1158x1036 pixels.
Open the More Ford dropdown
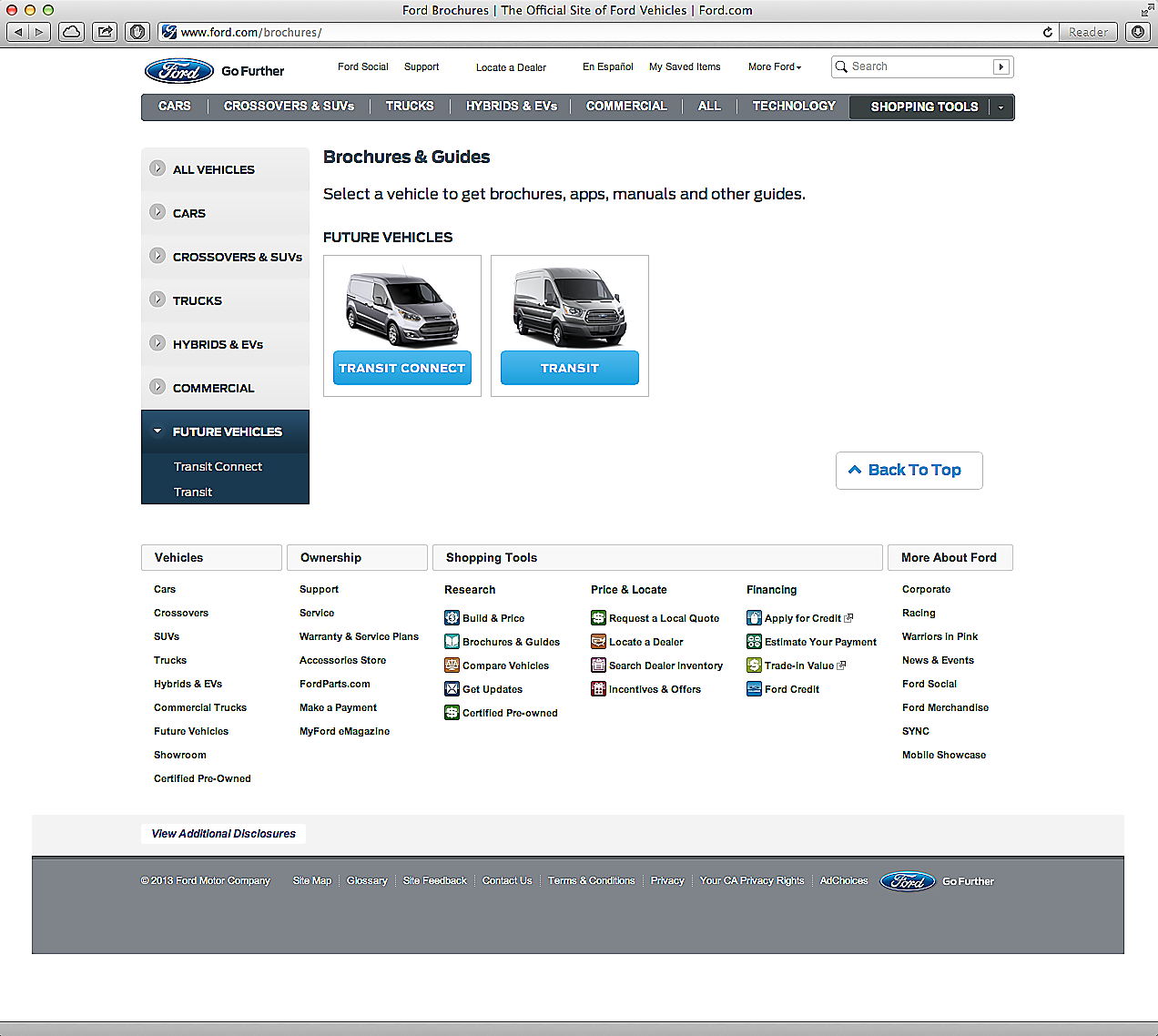pos(775,66)
